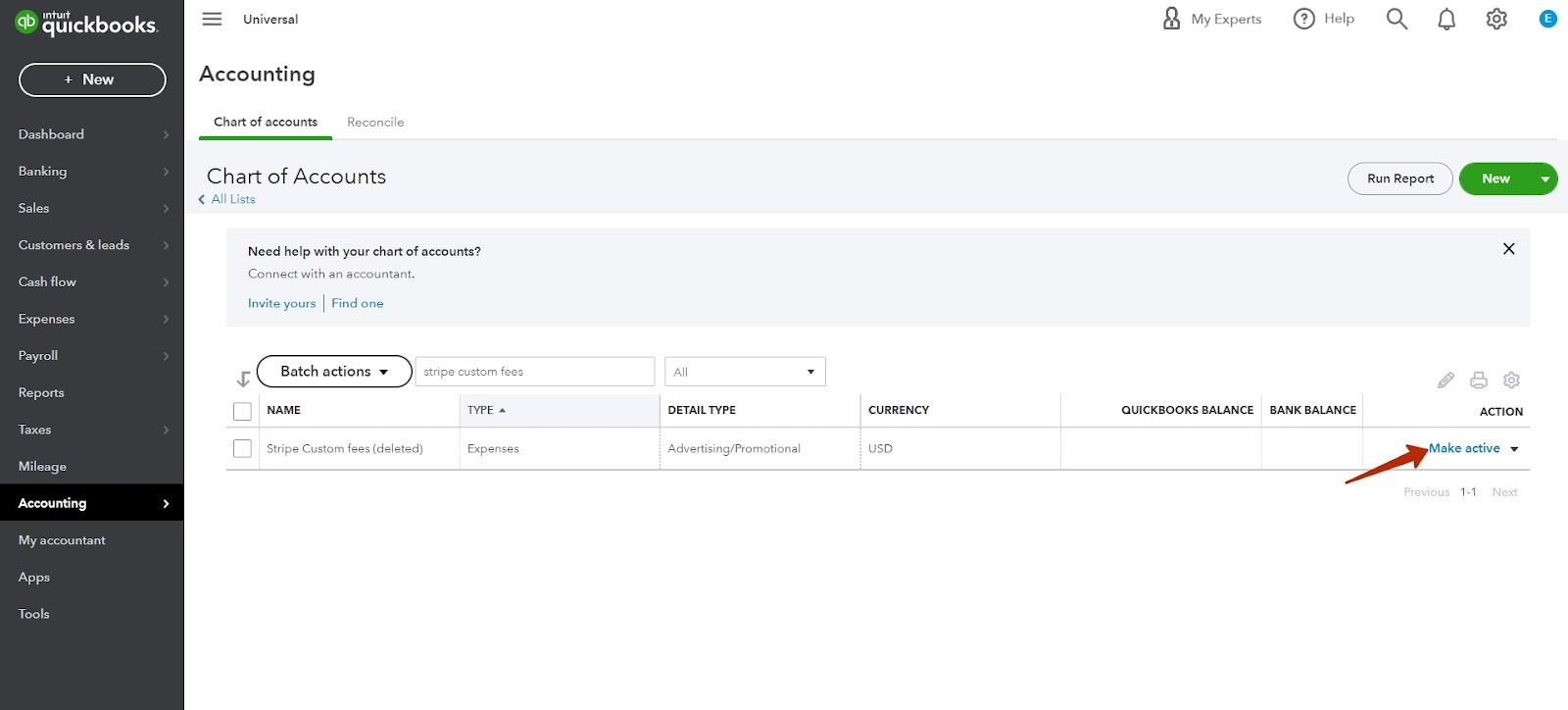Open the table settings gear icon
This screenshot has height=710, width=1568.
[1512, 380]
